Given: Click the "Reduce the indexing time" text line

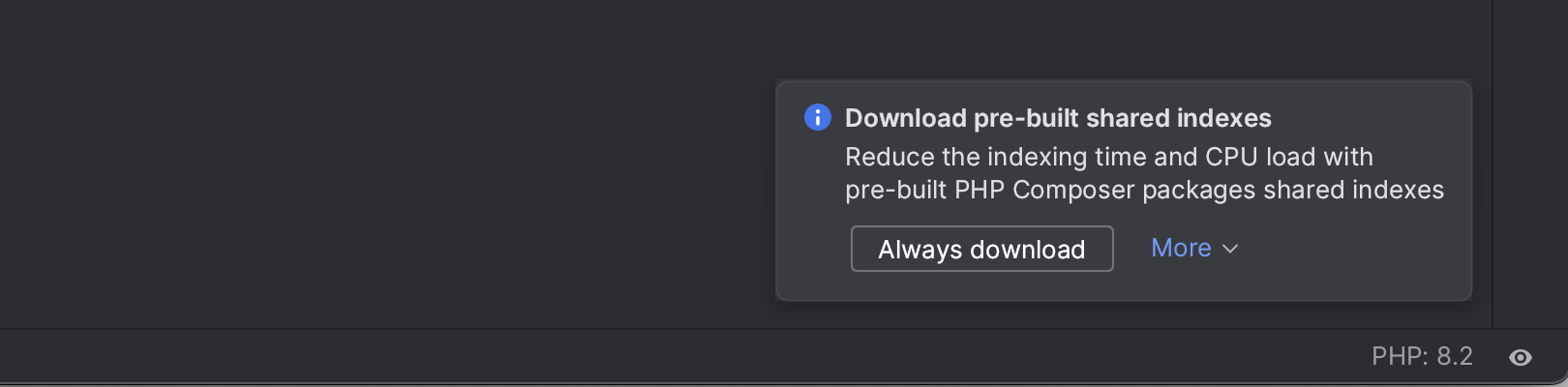Looking at the screenshot, I should tap(1109, 157).
